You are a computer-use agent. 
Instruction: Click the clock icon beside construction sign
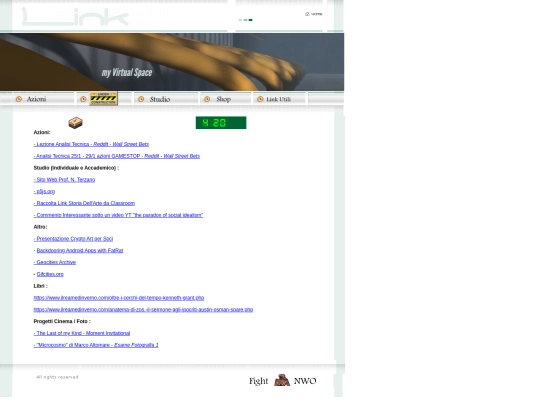[x=83, y=99]
